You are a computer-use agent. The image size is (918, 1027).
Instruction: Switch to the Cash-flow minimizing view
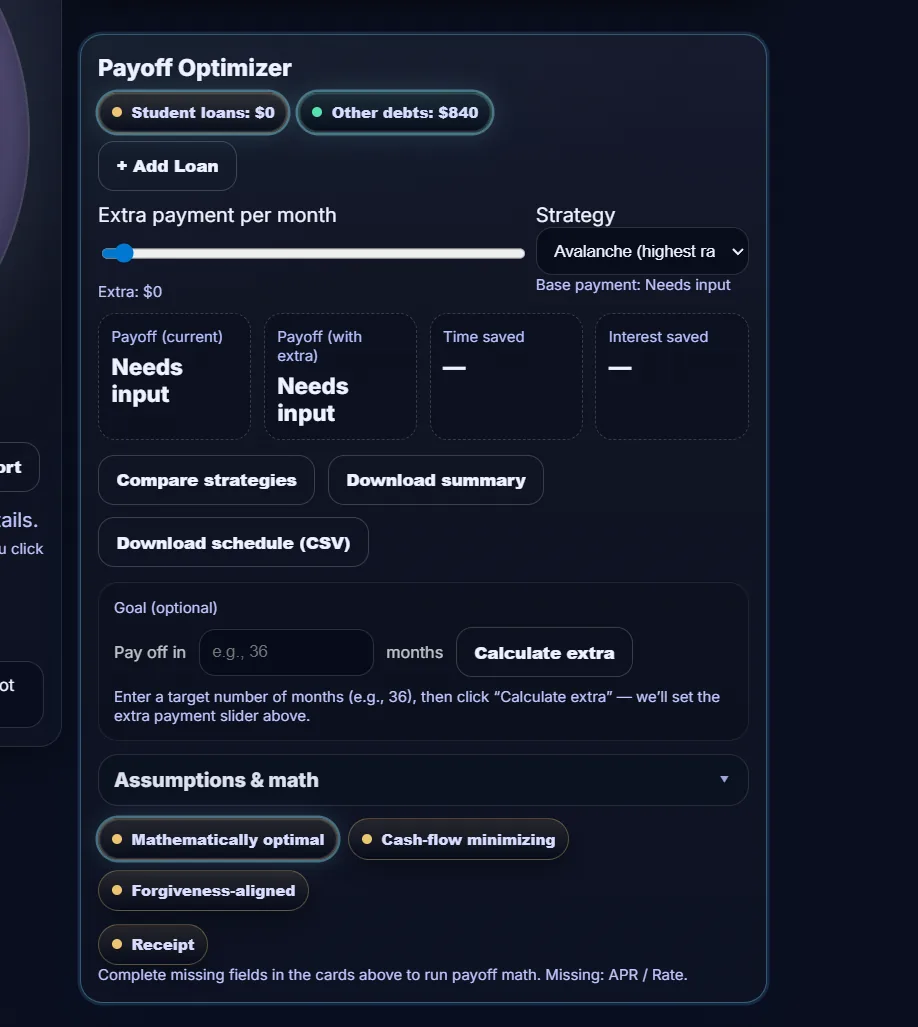[x=458, y=840]
